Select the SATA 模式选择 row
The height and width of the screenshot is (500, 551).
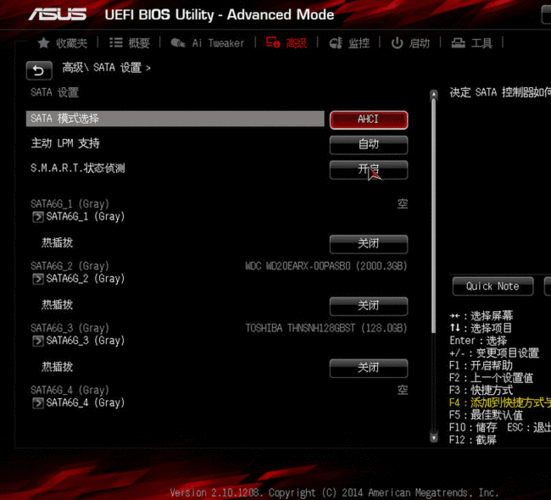175,119
